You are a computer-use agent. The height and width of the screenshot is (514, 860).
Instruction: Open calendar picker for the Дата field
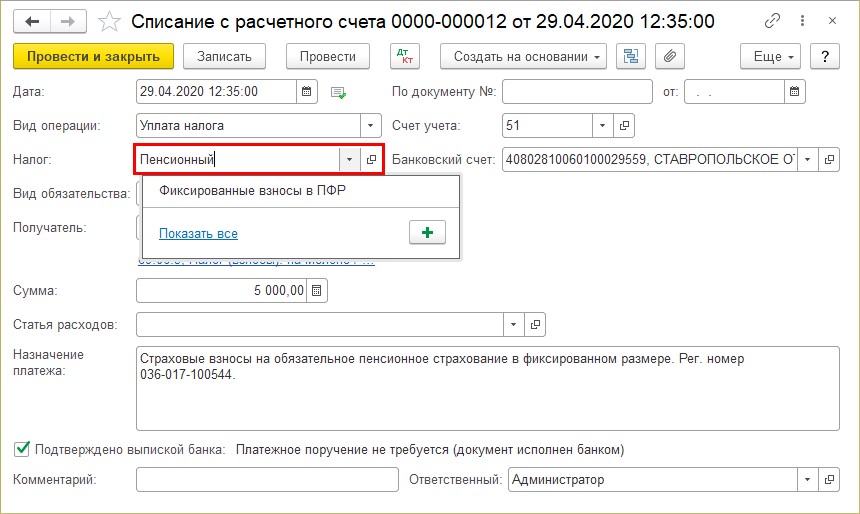[307, 92]
